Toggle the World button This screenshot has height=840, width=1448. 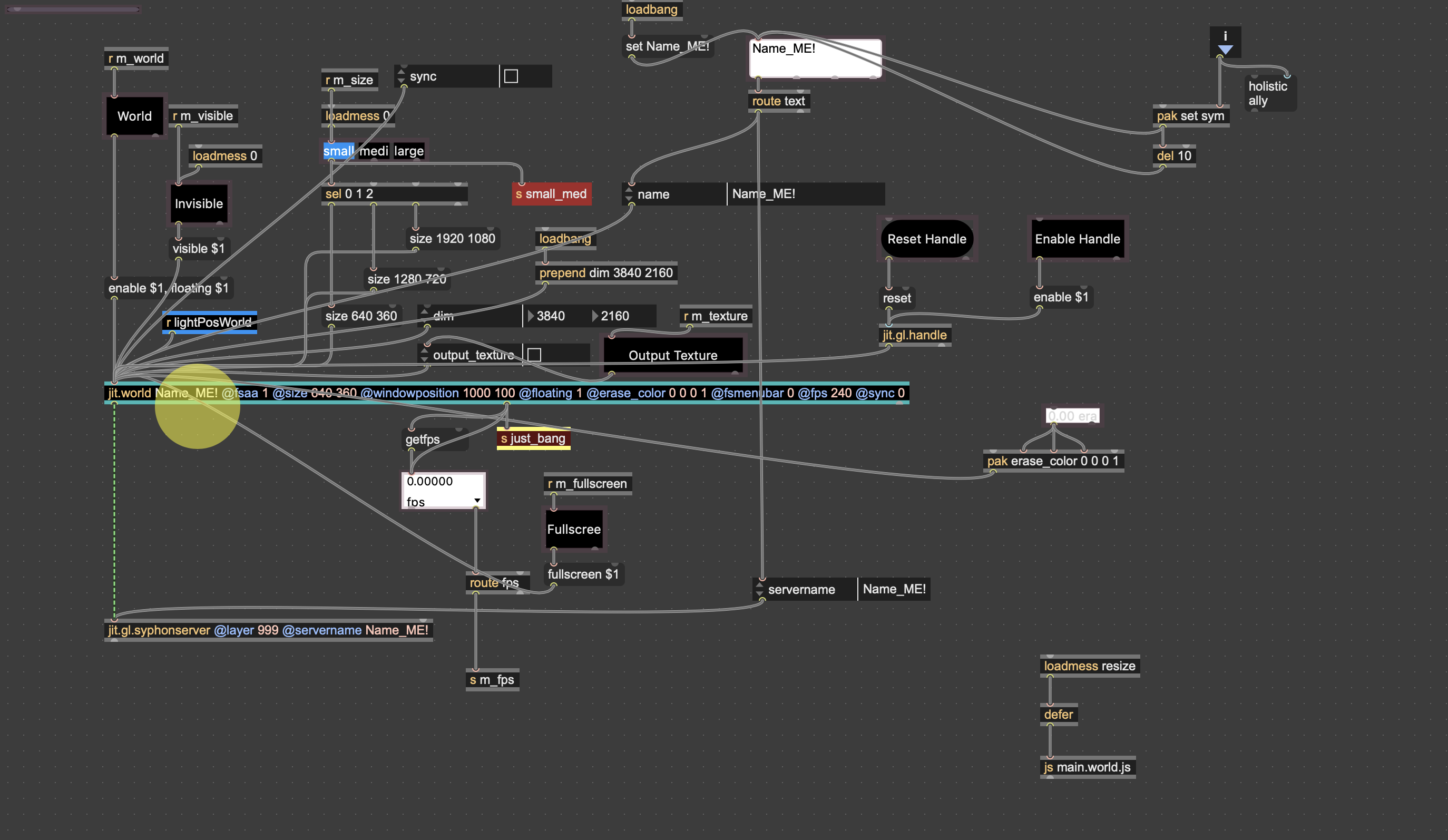134,116
